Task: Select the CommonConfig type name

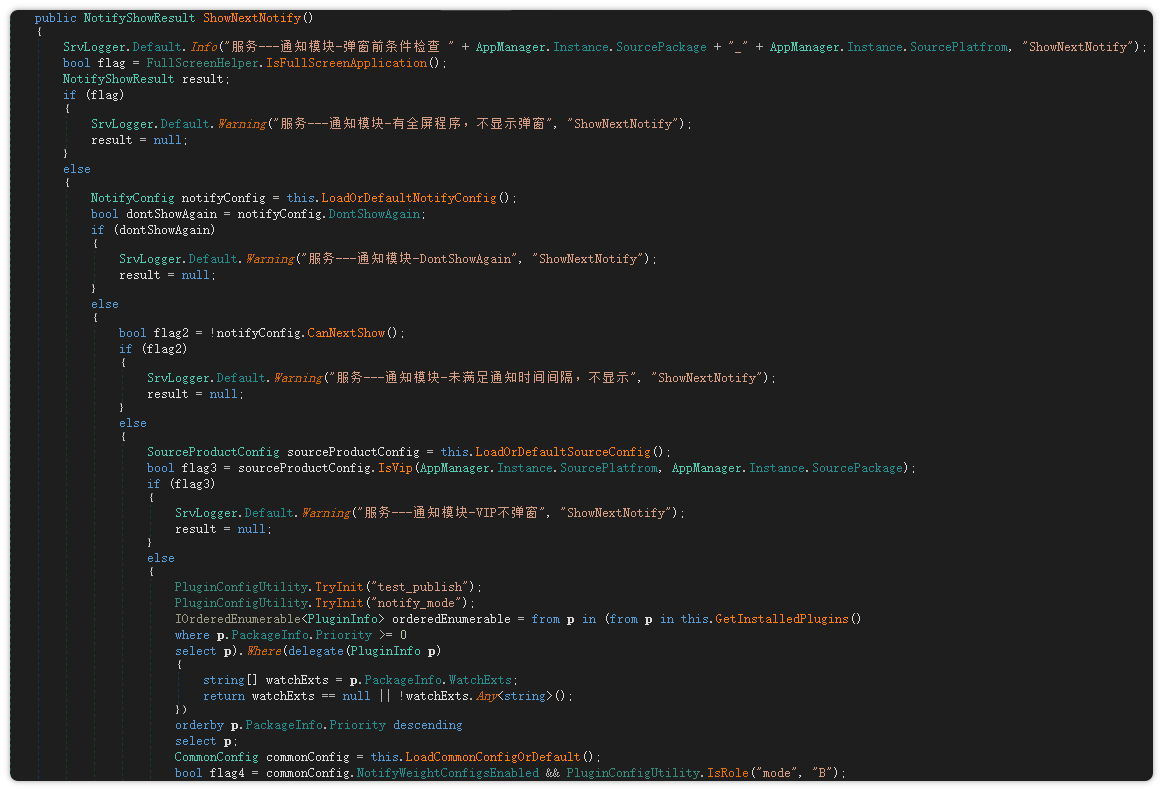Action: pyautogui.click(x=216, y=757)
